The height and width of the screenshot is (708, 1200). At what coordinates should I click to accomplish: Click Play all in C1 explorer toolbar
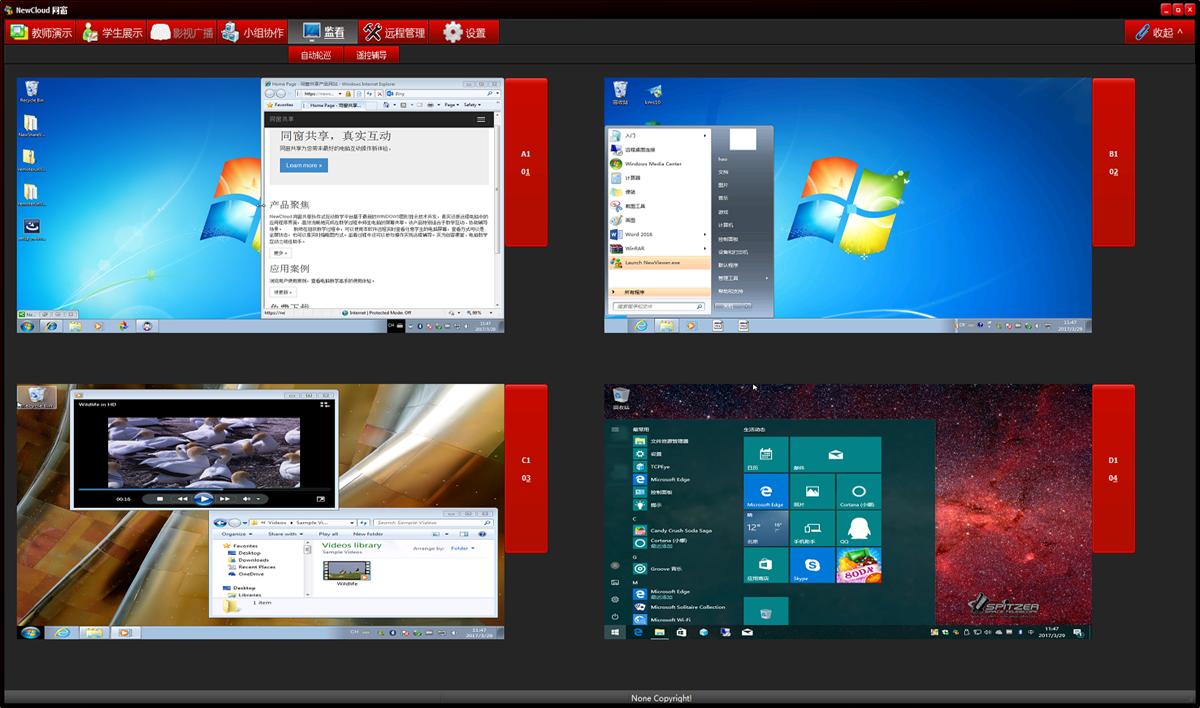pyautogui.click(x=328, y=534)
